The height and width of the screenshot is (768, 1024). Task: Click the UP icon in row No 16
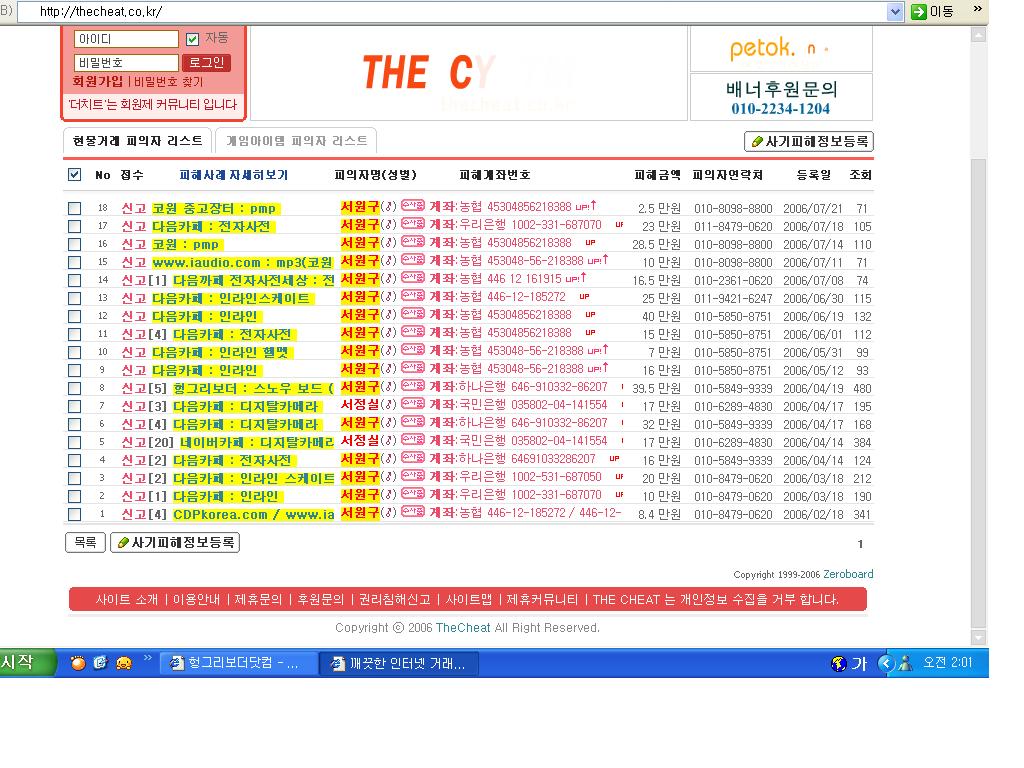coord(590,242)
